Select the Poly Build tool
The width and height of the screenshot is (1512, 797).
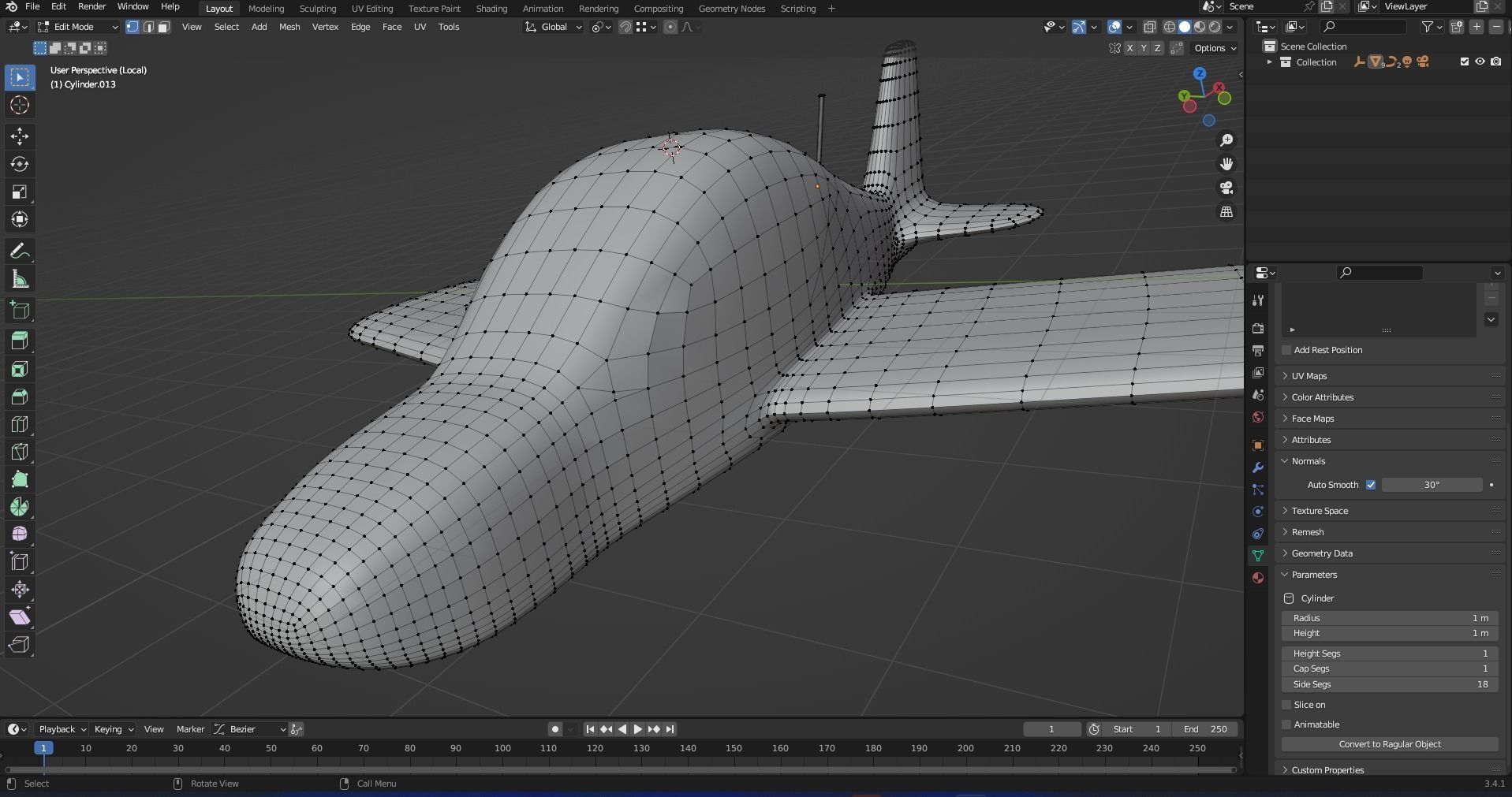click(20, 479)
